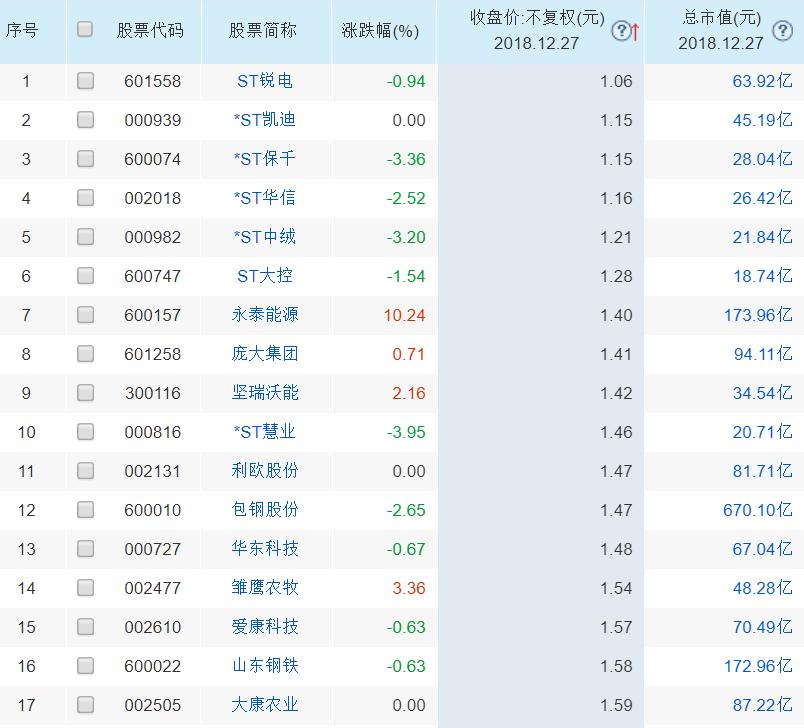This screenshot has height=728, width=804.
Task: Click the 收盘价:不复权(元) column header
Action: (x=537, y=31)
